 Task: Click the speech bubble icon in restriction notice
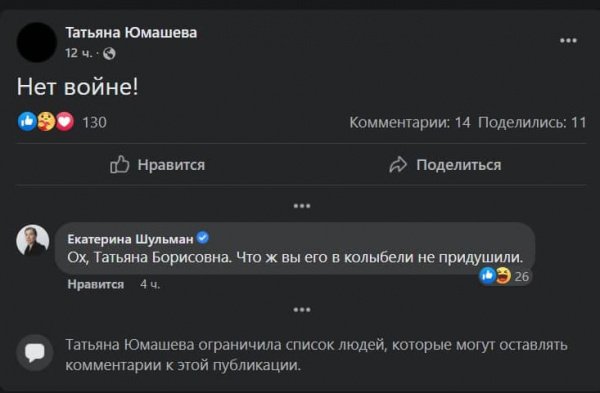35,353
